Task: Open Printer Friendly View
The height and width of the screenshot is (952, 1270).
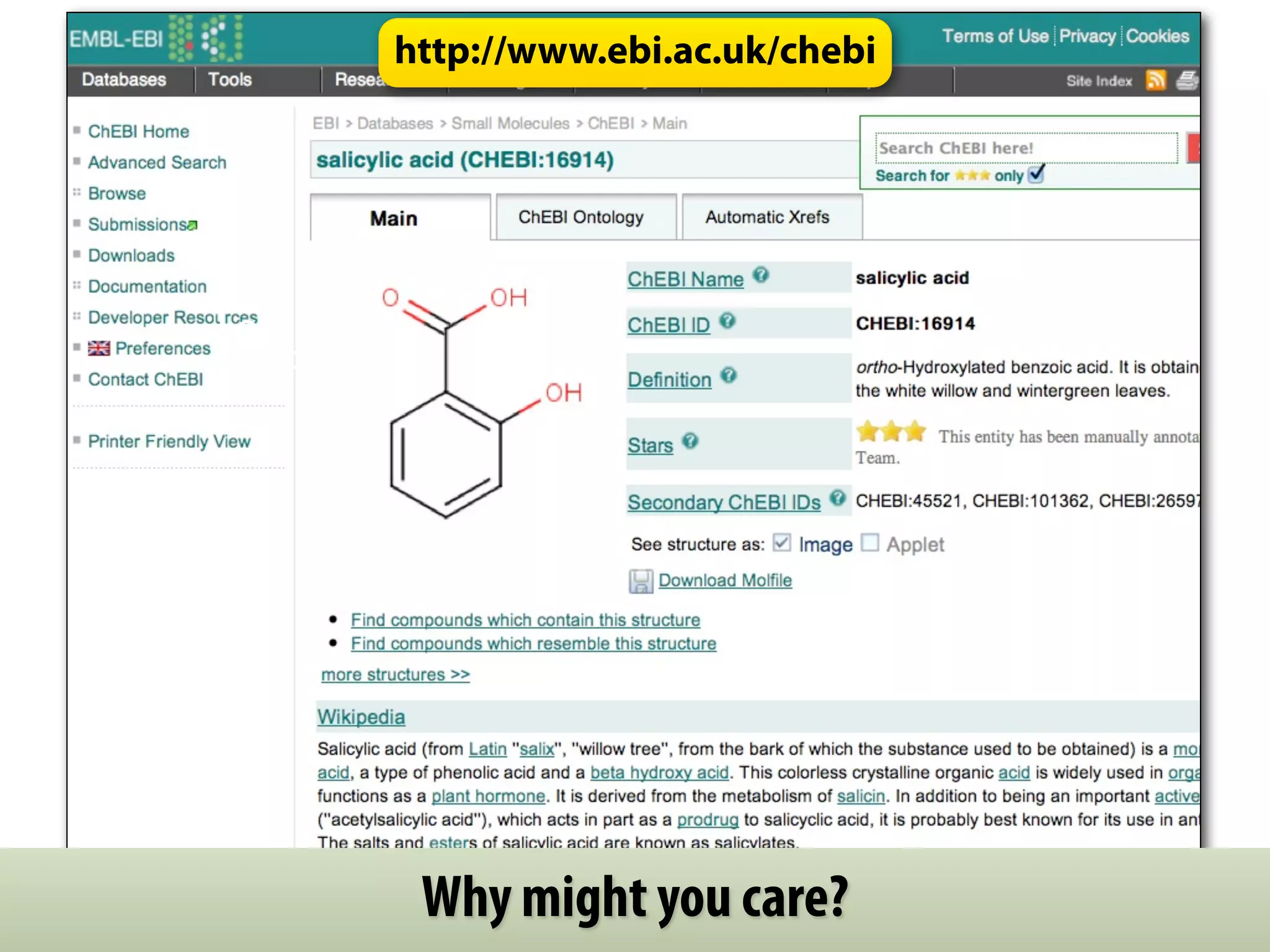Action: [x=169, y=441]
